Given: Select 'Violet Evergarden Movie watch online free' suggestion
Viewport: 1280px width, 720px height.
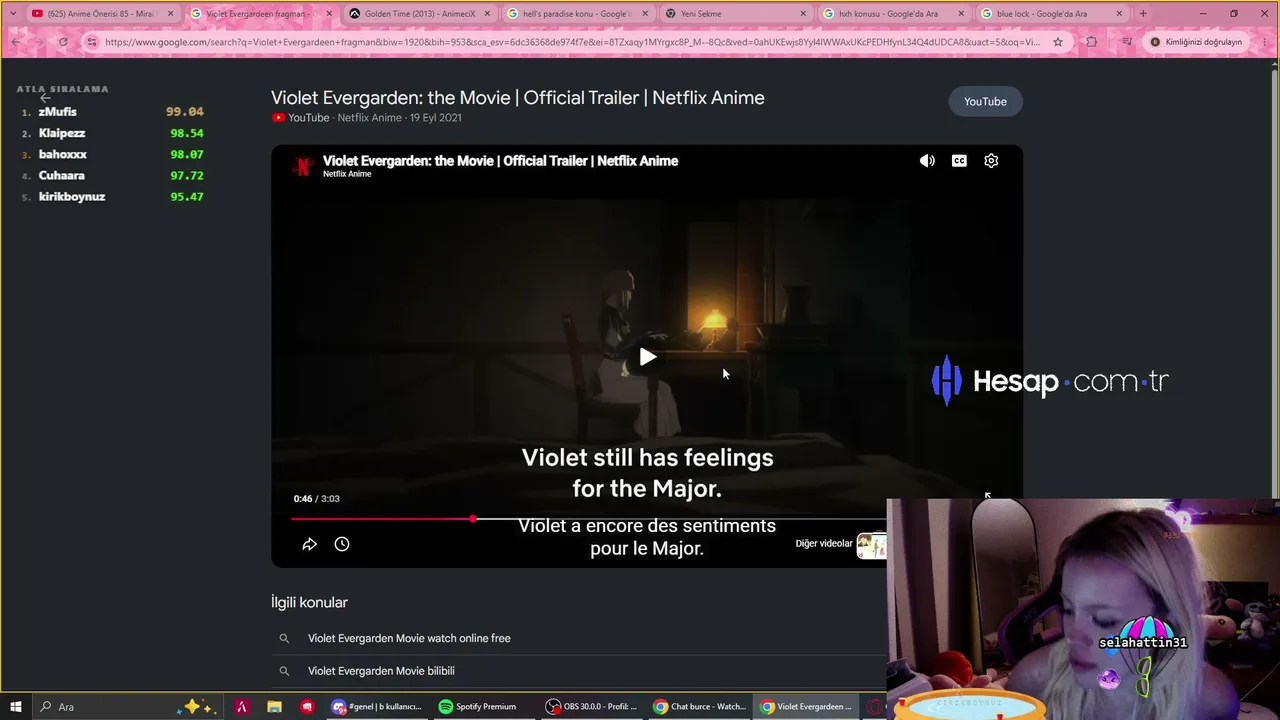Looking at the screenshot, I should click(x=409, y=638).
